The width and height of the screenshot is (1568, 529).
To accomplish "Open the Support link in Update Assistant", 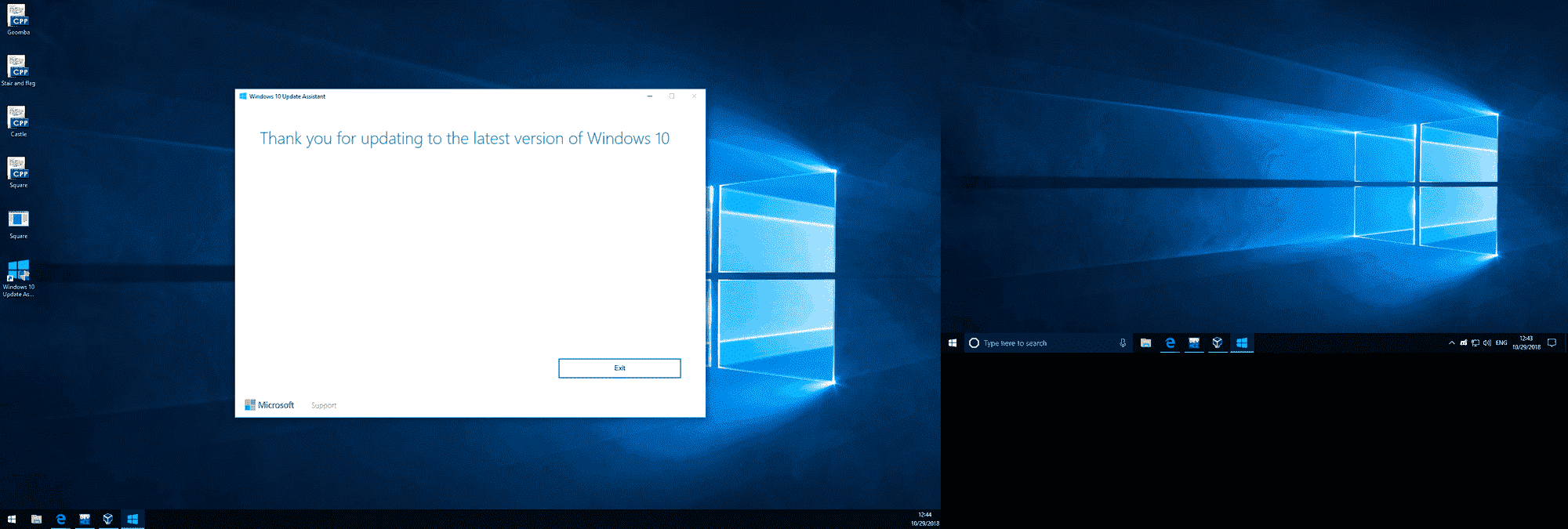I will click(324, 405).
